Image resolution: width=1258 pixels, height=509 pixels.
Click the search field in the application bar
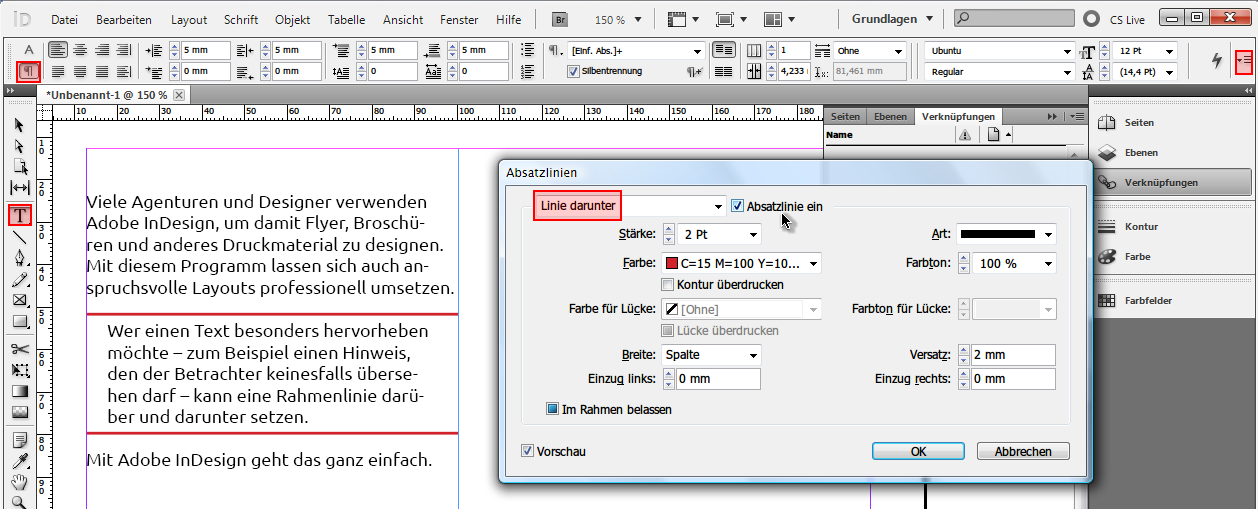[x=1013, y=18]
